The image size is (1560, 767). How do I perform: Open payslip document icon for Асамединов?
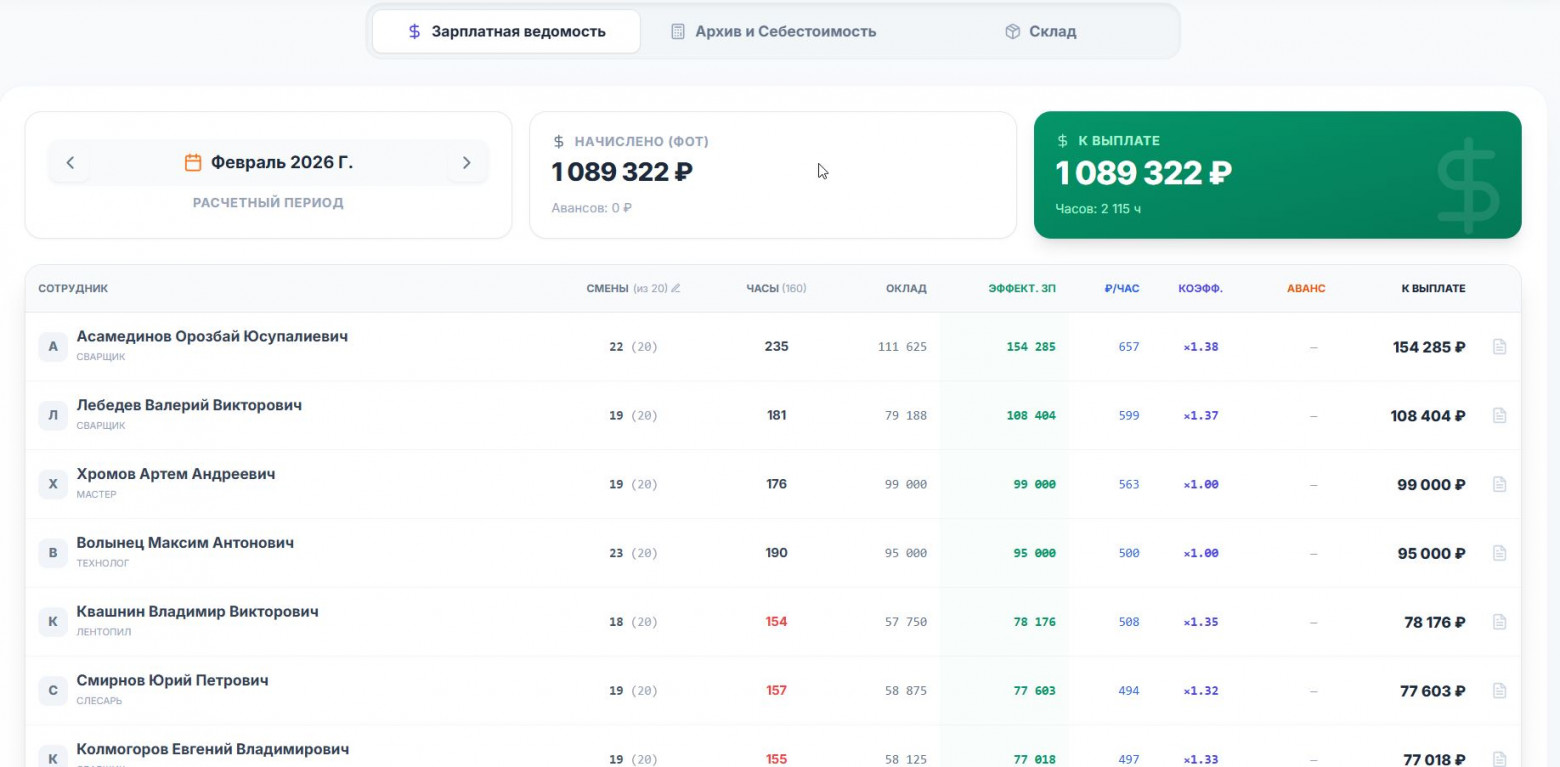(x=1499, y=347)
